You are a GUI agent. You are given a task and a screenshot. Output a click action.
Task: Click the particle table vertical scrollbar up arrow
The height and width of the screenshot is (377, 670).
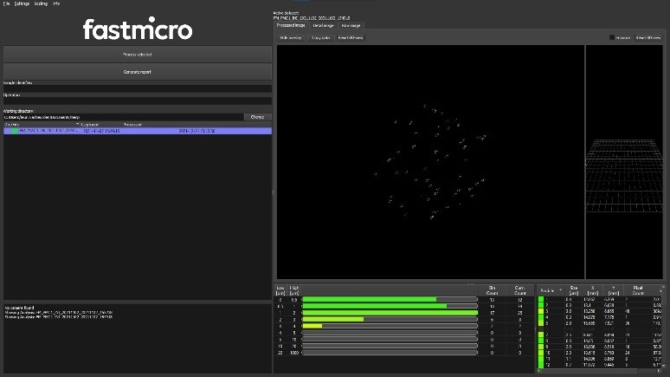coord(663,287)
